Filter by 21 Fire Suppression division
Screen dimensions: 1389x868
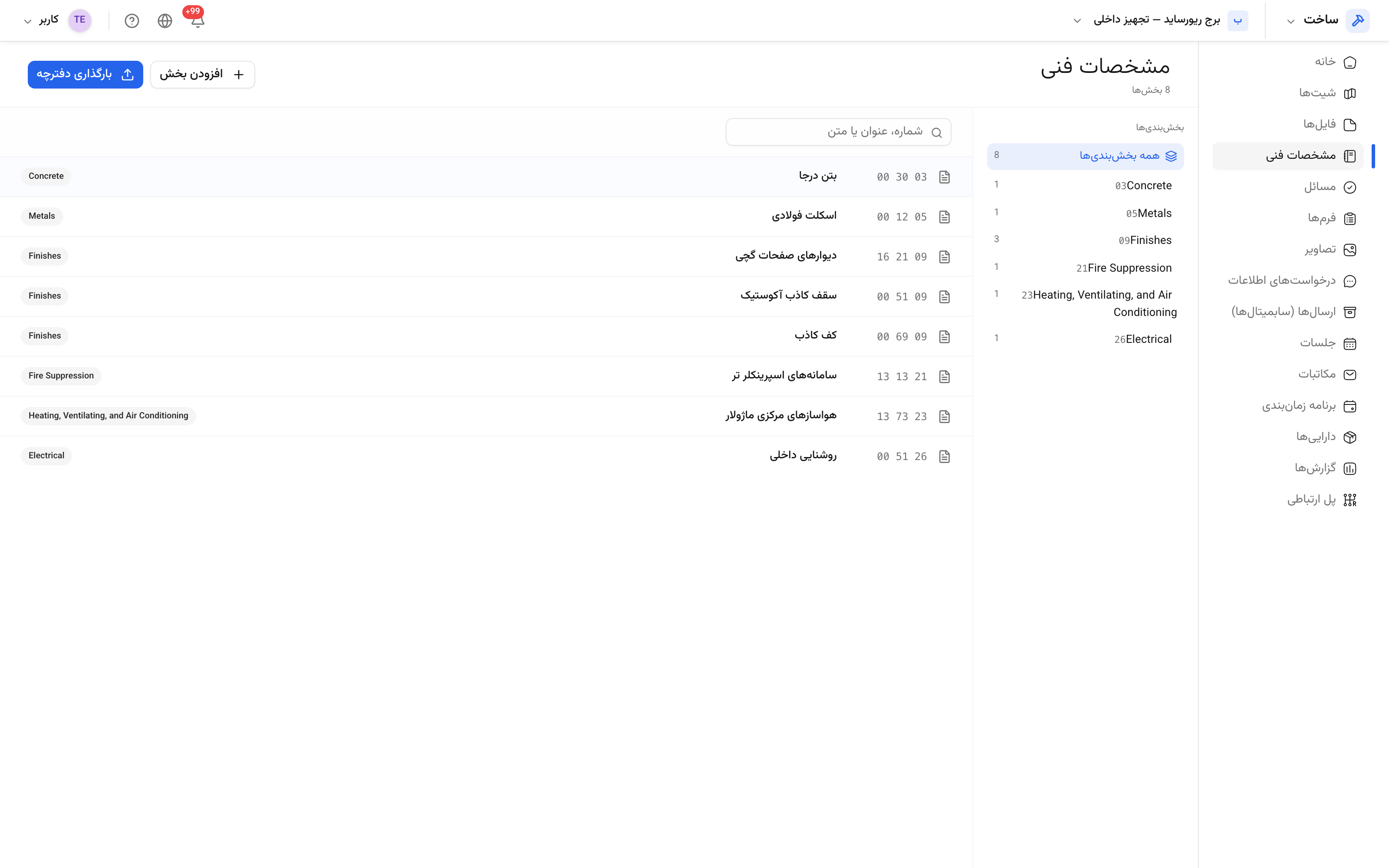click(x=1085, y=267)
